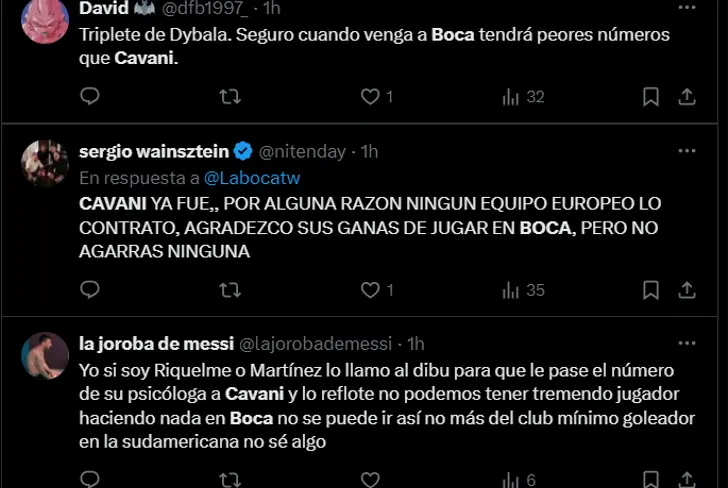Bookmark sergio wainsztein's tweet

point(650,290)
